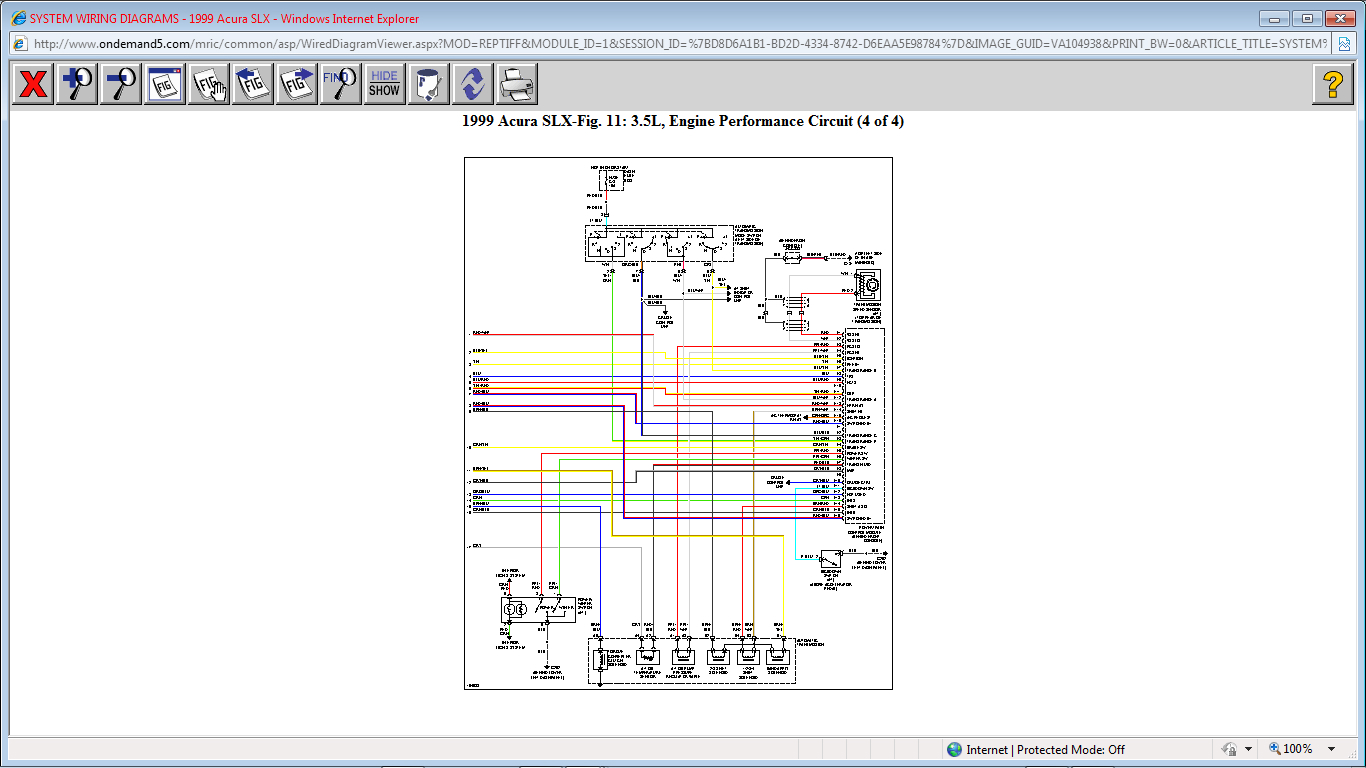Click the Internet Protected Mode status
Screen dimensions: 1366x768
1035,749
